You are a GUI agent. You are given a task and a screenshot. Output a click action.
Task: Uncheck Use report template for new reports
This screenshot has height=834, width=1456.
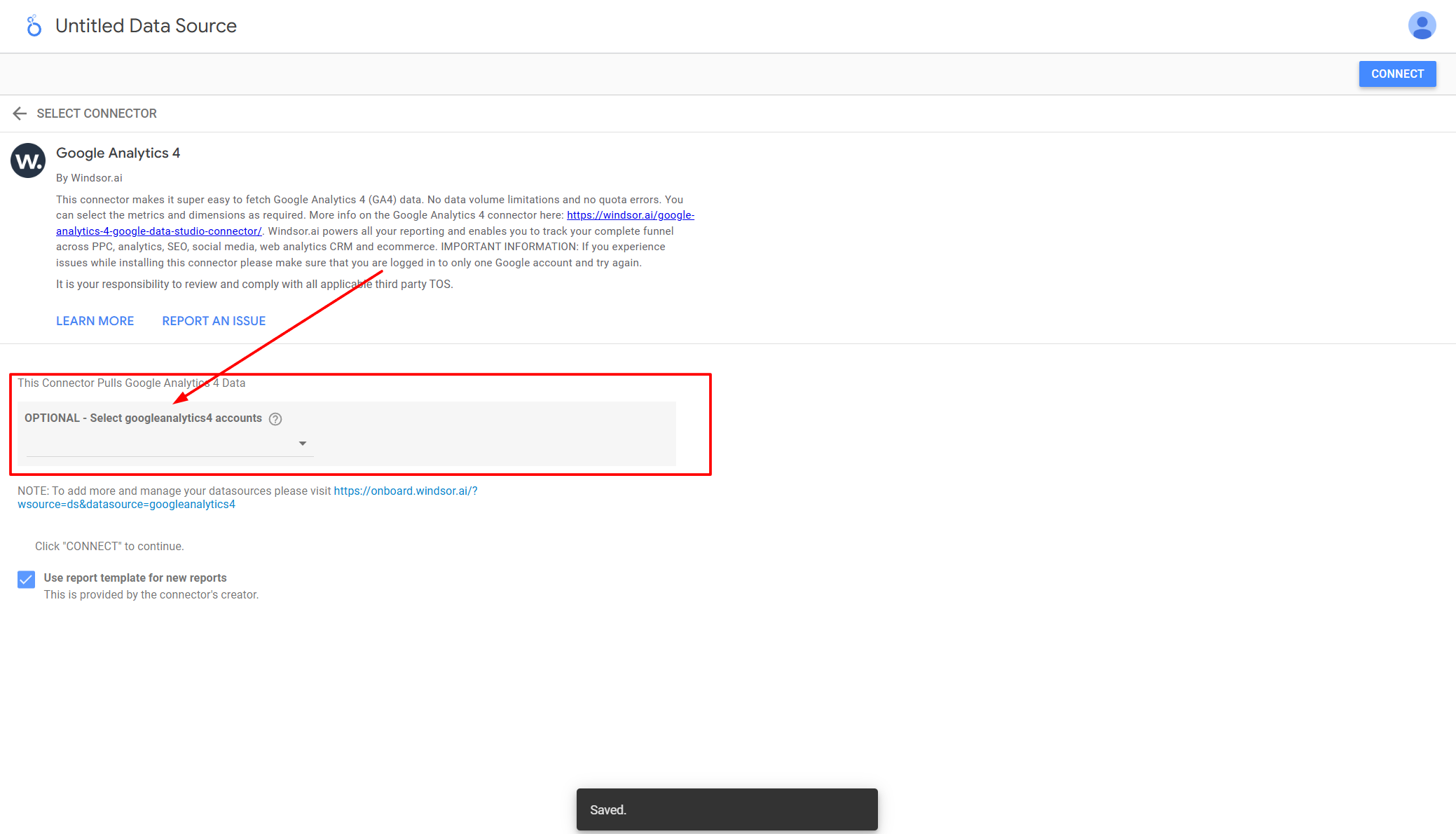(27, 579)
